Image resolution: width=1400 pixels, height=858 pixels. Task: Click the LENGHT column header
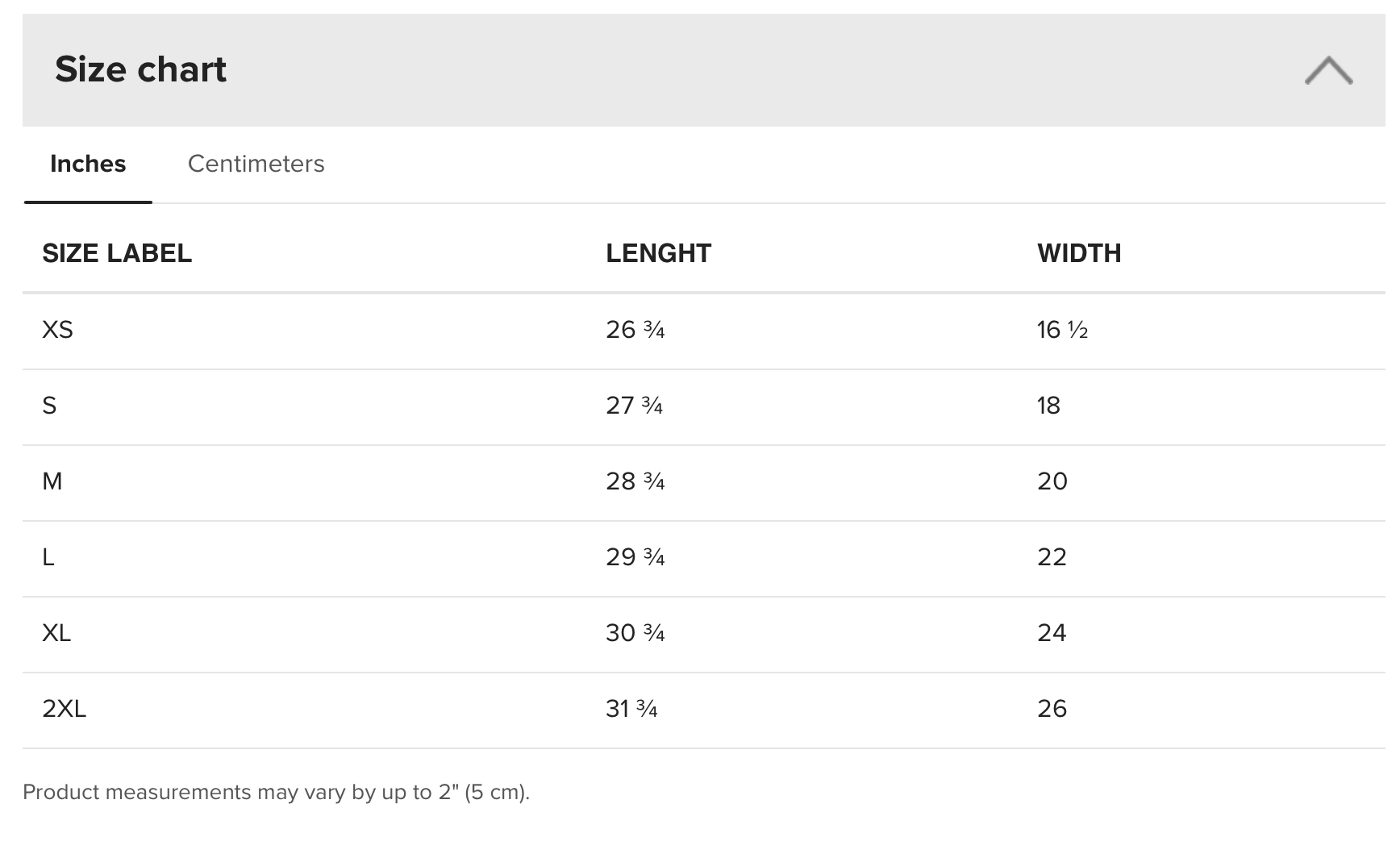click(658, 253)
